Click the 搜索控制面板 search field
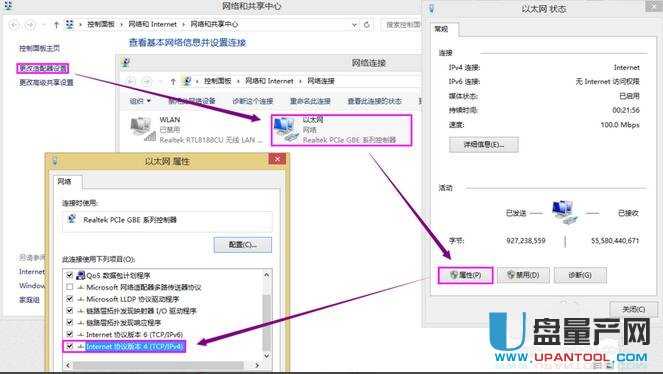Screen dimensions: 663x374 click(x=403, y=25)
